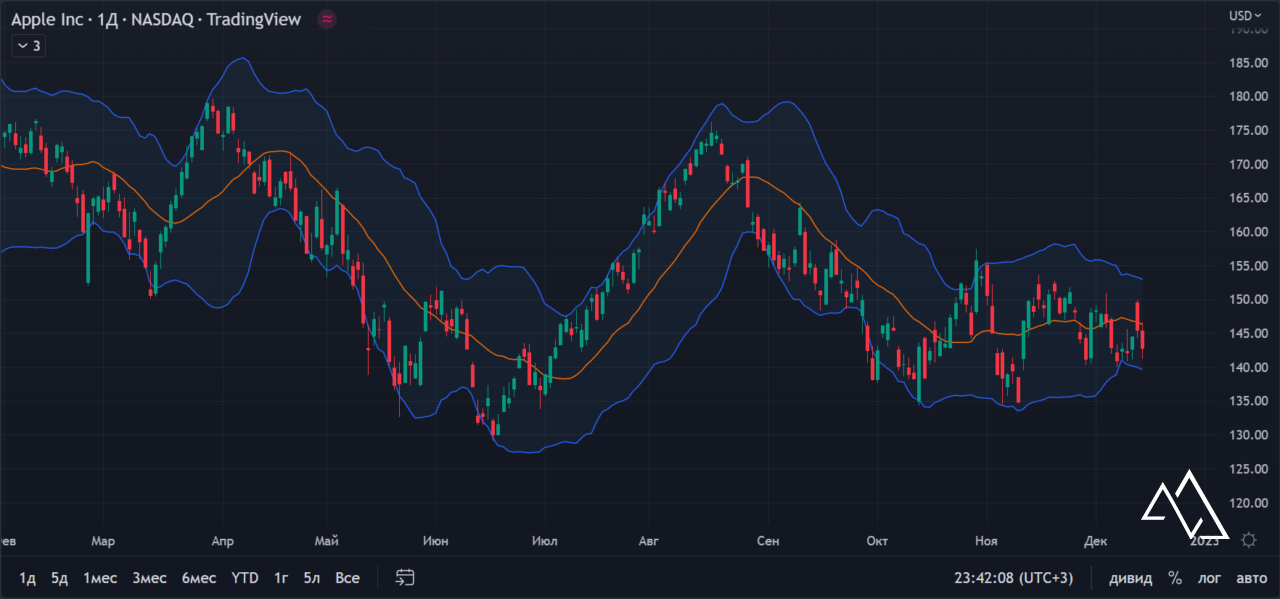Select the 5д time range

pos(60,578)
